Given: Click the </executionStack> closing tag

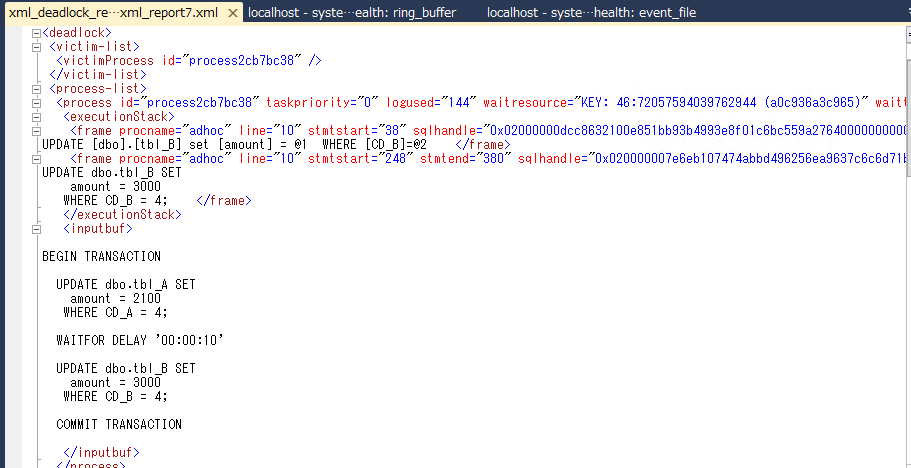Looking at the screenshot, I should click(123, 214).
